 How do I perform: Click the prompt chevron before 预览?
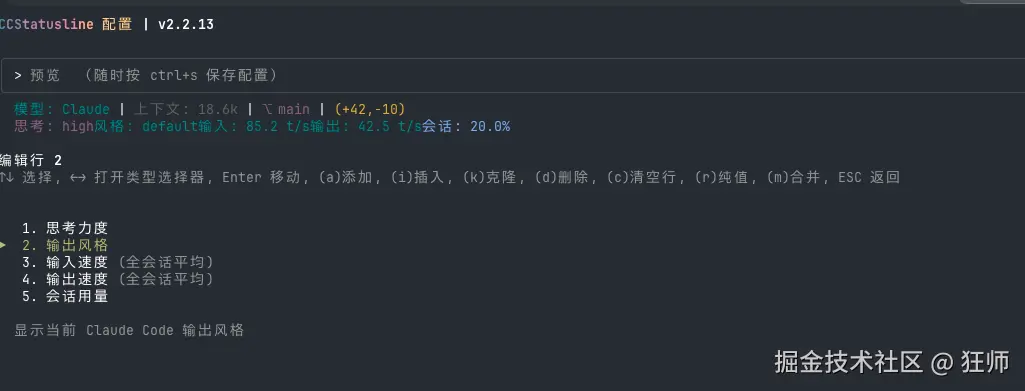(x=18, y=76)
